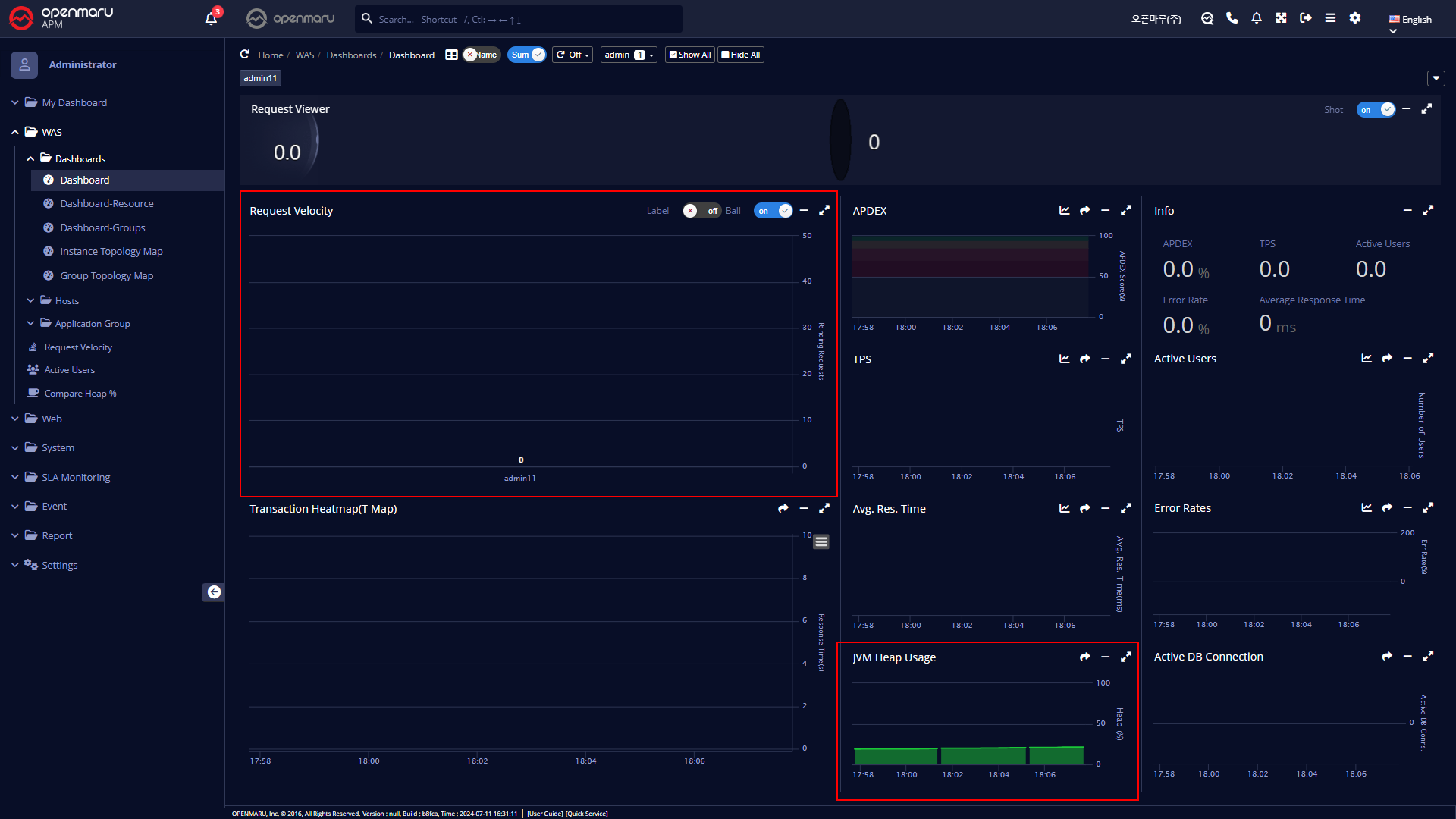
Task: Open the notification bell with red badge
Action: click(212, 18)
